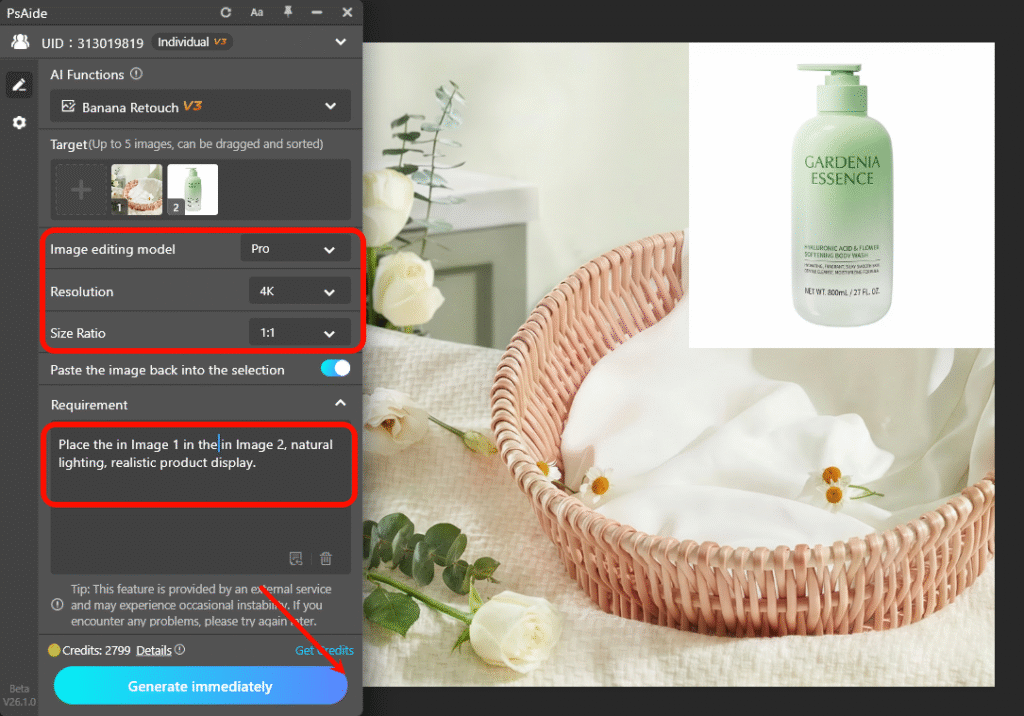Click the prompt template icon beside the trash

(x=296, y=559)
